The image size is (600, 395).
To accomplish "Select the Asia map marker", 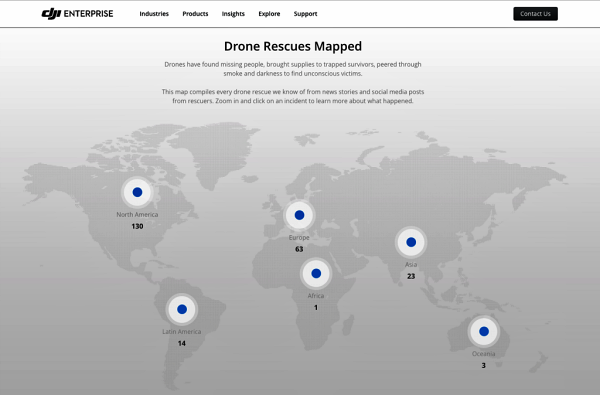I will click(411, 242).
